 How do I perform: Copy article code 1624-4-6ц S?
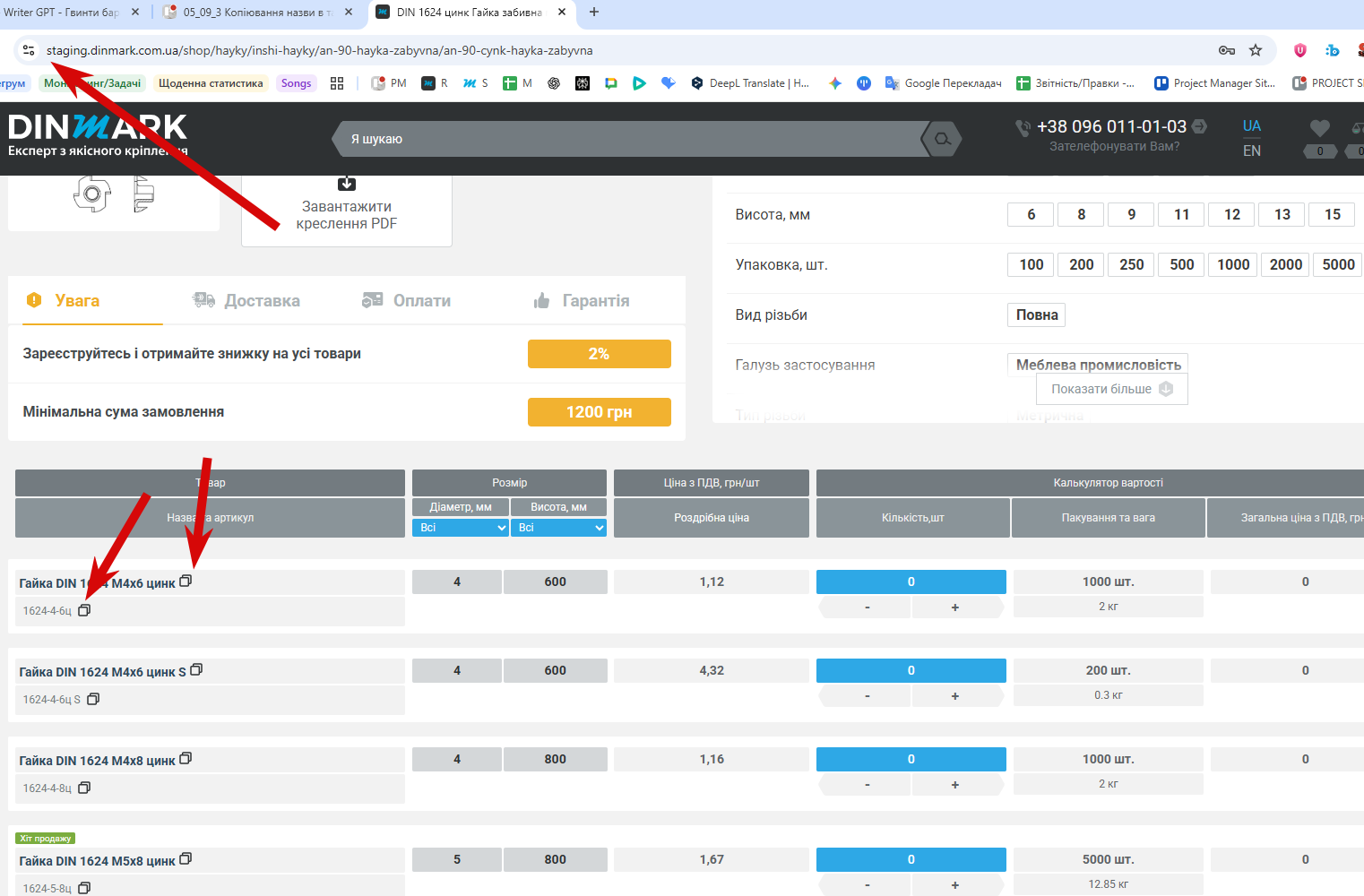coord(93,699)
